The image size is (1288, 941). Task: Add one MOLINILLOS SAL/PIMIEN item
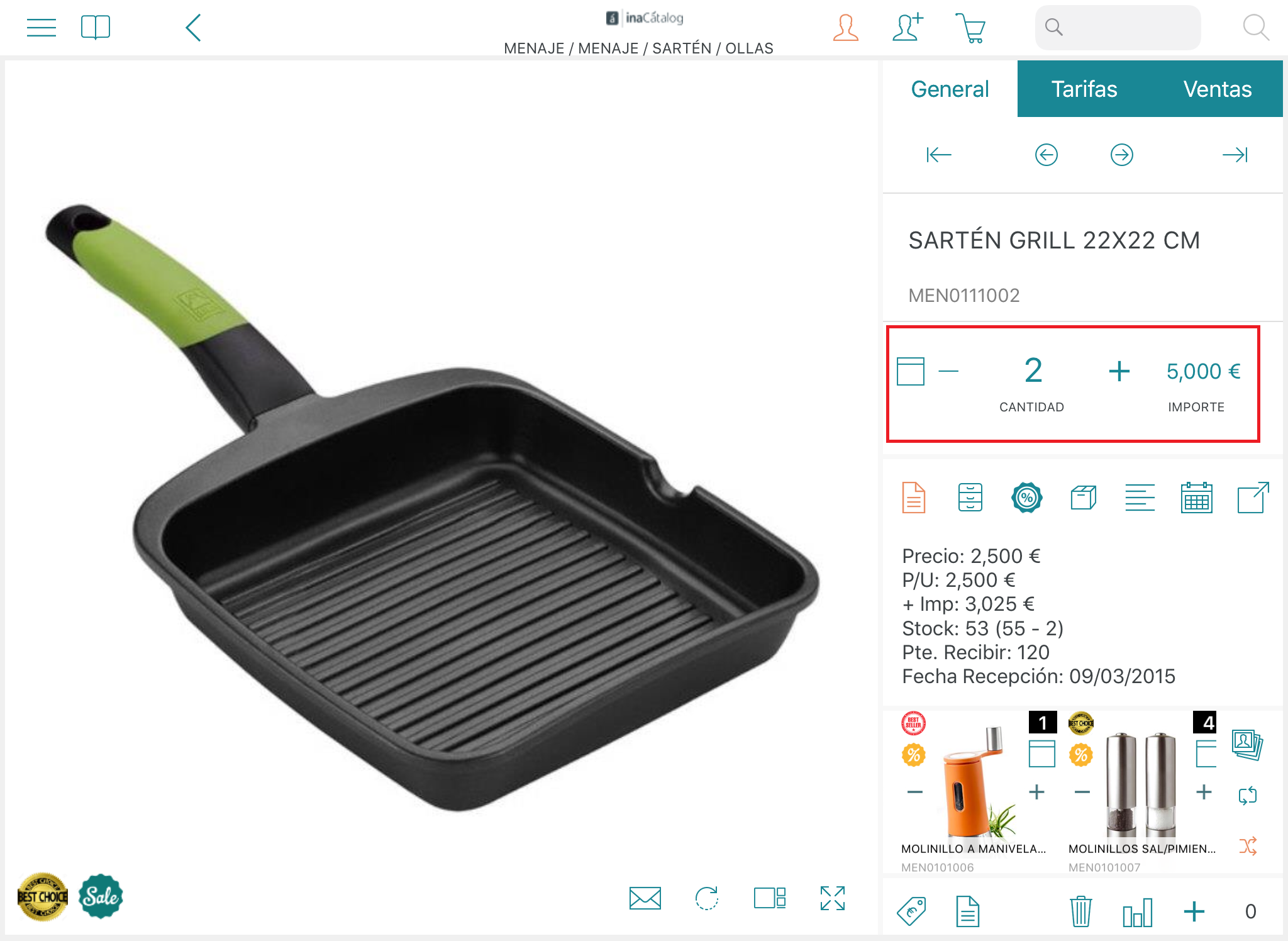click(1204, 792)
